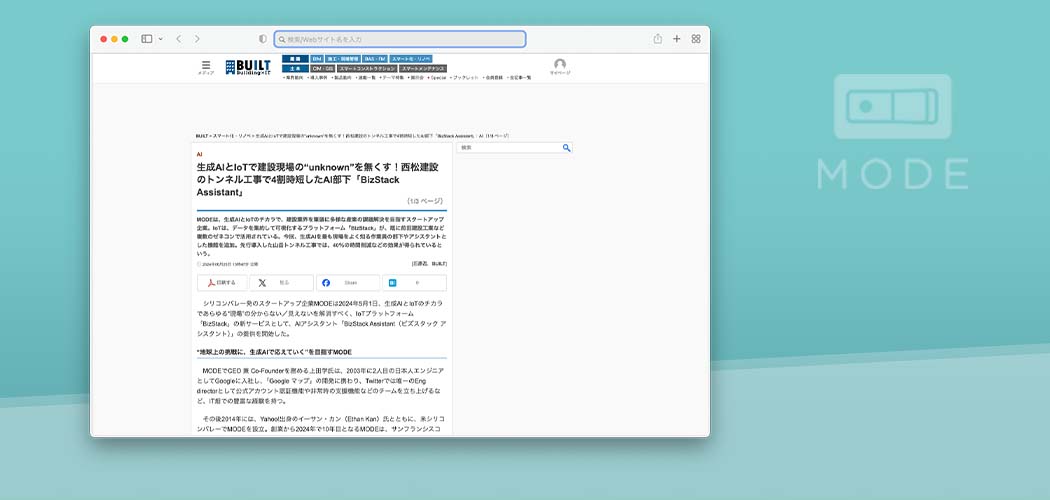
Task: Toggle the Safari sidebar
Action: coord(146,39)
